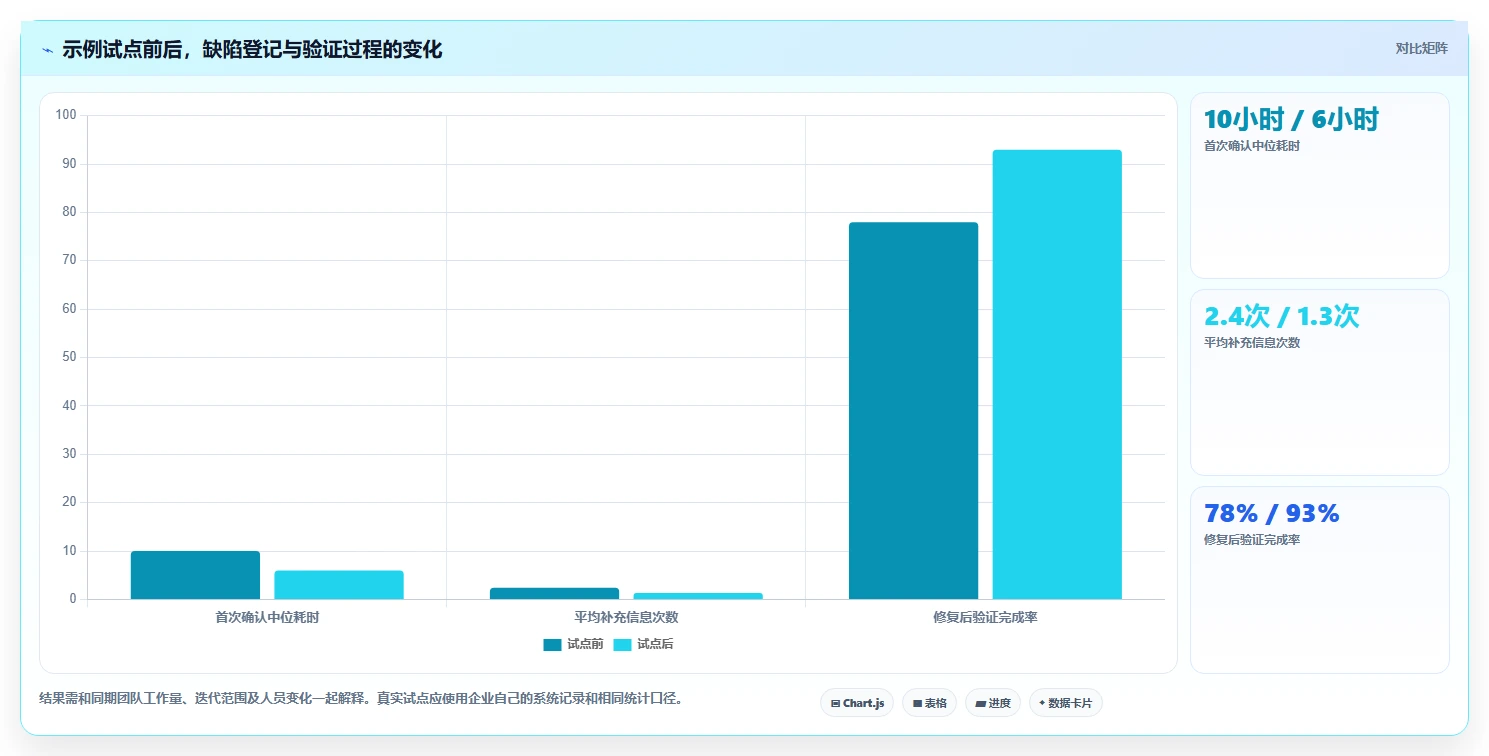
Task: Click the 平均补充信息次数 card caption
Action: [x=1252, y=343]
